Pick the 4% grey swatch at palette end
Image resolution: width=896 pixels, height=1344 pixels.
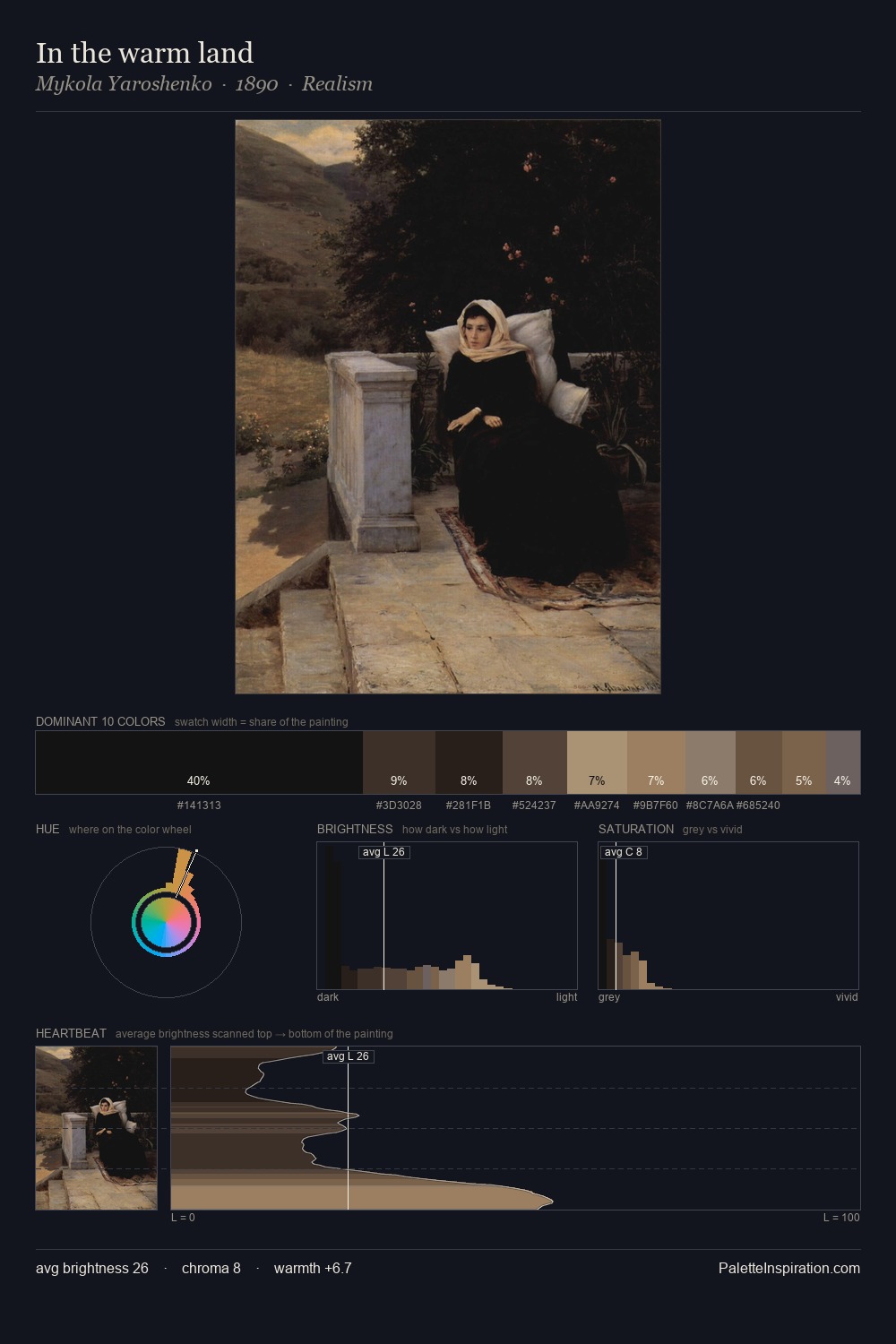[x=843, y=762]
